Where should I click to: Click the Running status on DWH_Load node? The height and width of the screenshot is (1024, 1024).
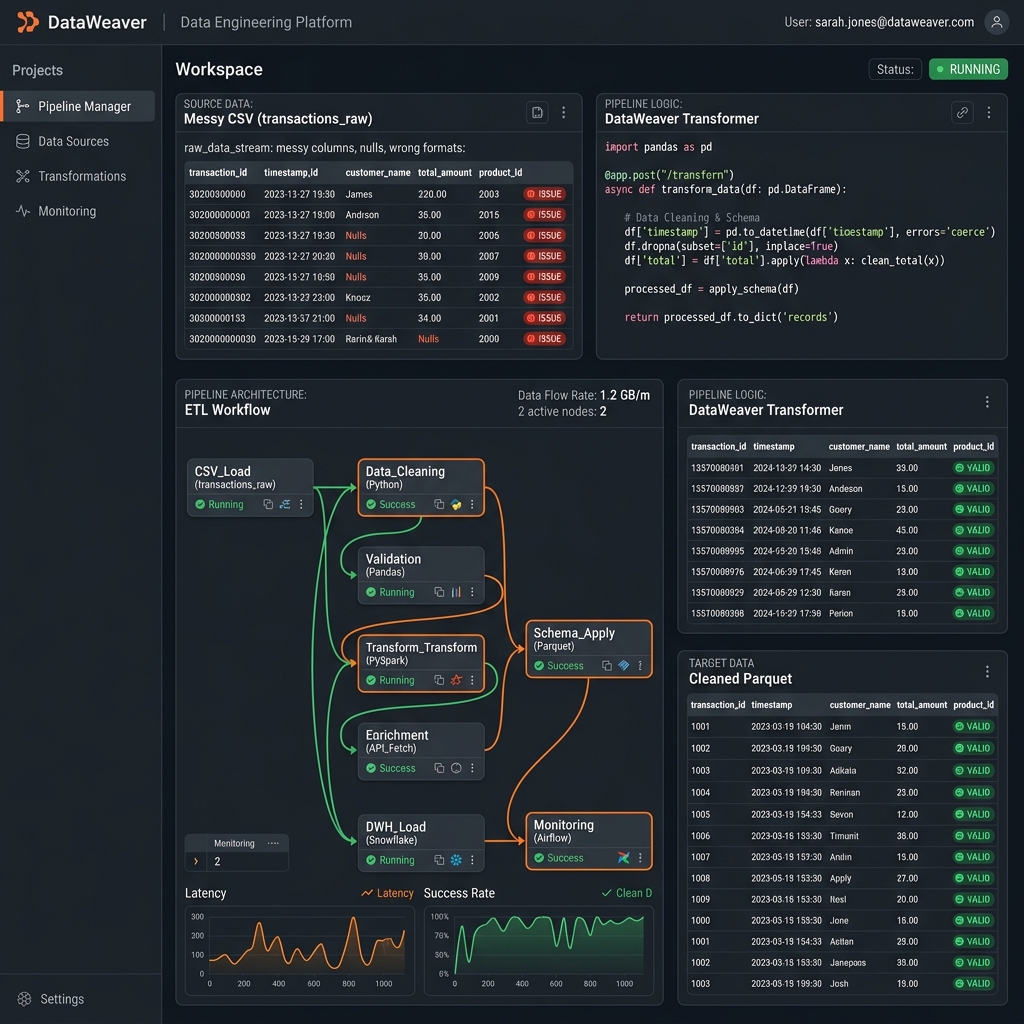click(x=390, y=860)
